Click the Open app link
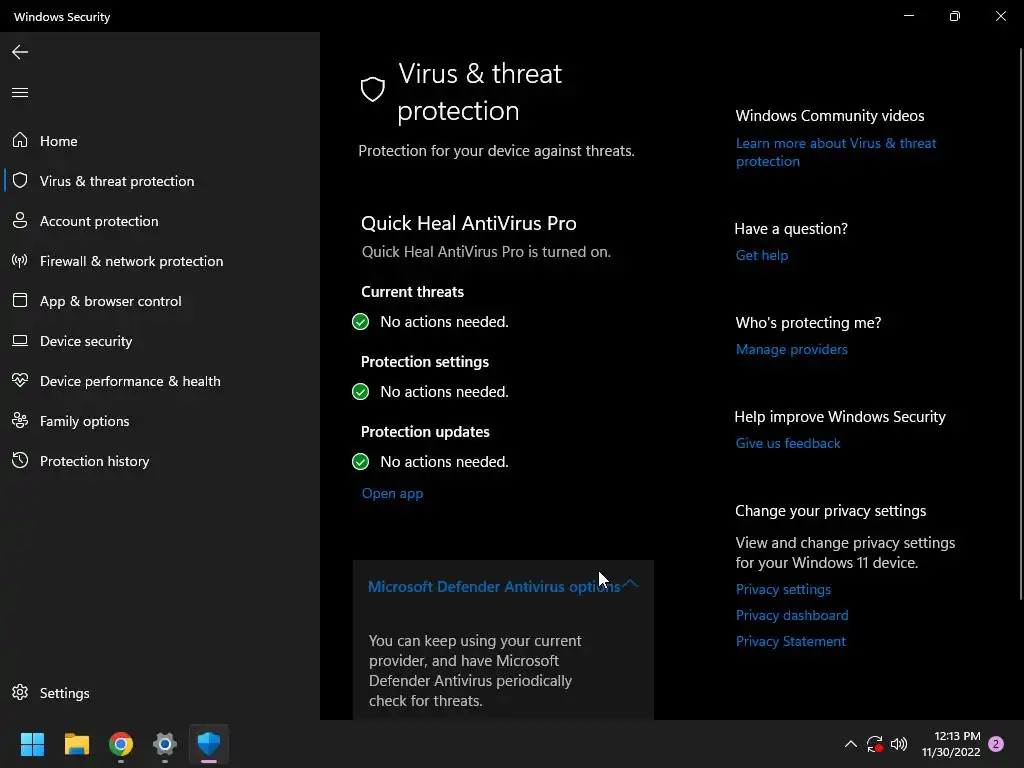The height and width of the screenshot is (768, 1024). tap(392, 493)
